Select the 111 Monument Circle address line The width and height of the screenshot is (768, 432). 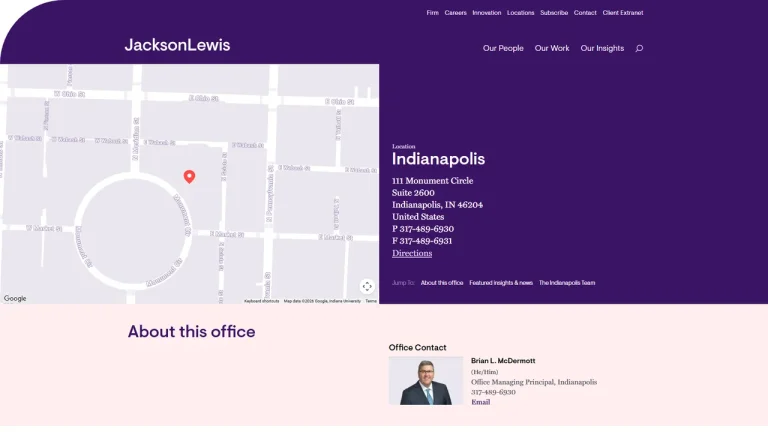tap(432, 181)
